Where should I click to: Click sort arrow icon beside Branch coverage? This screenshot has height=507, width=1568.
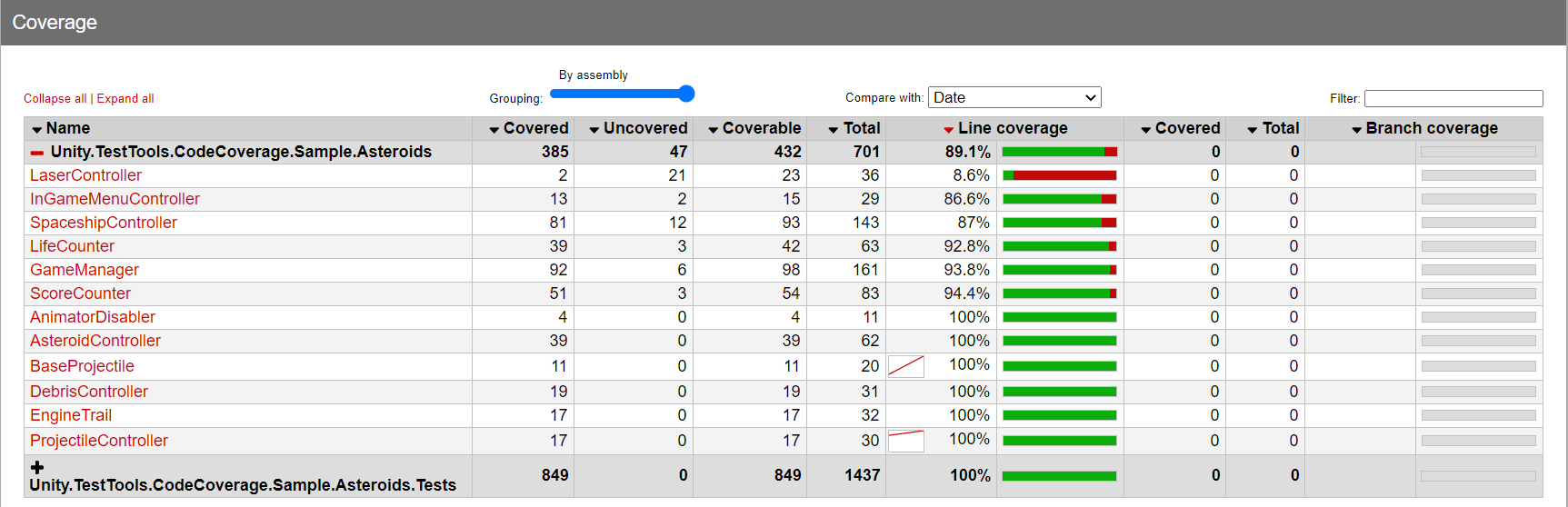point(1357,130)
